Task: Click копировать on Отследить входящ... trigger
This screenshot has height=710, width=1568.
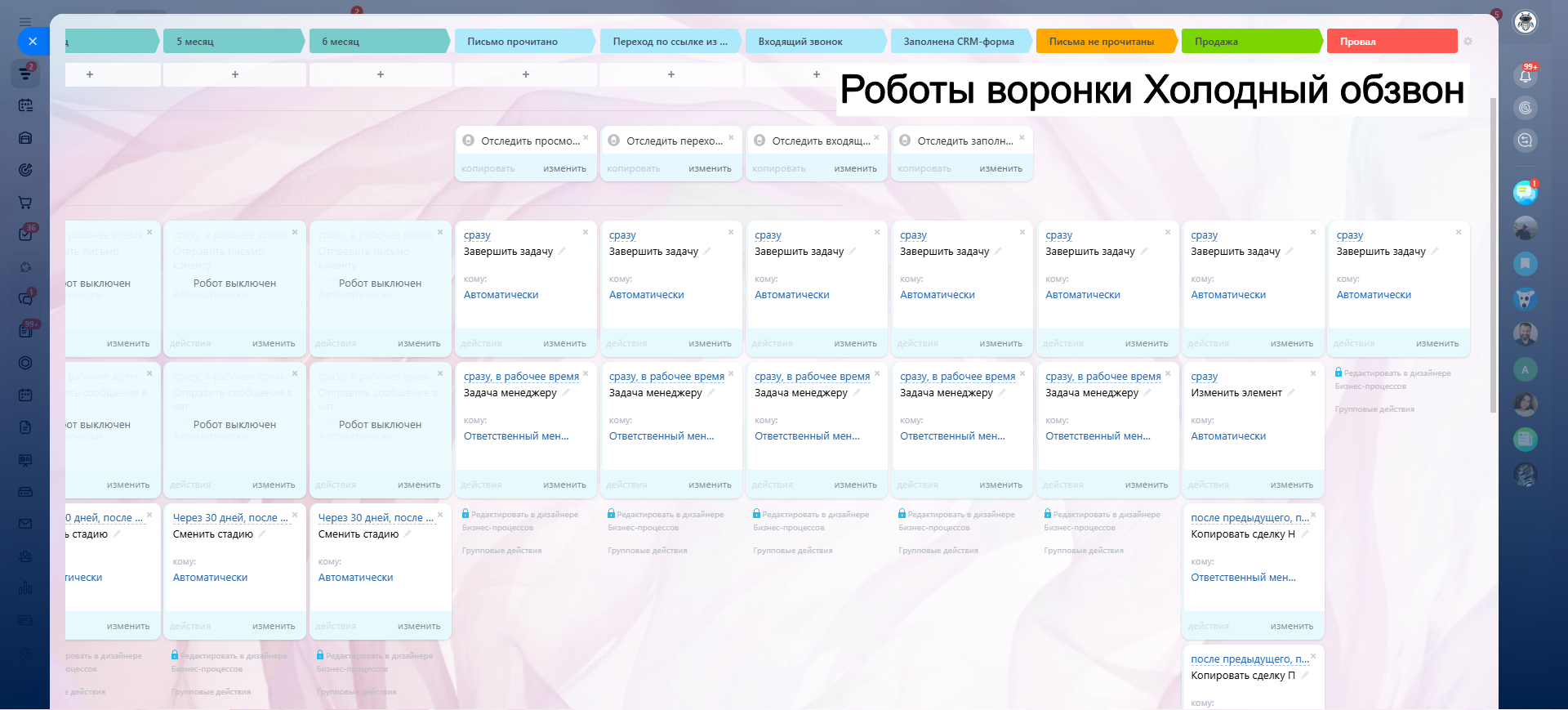Action: click(x=779, y=169)
